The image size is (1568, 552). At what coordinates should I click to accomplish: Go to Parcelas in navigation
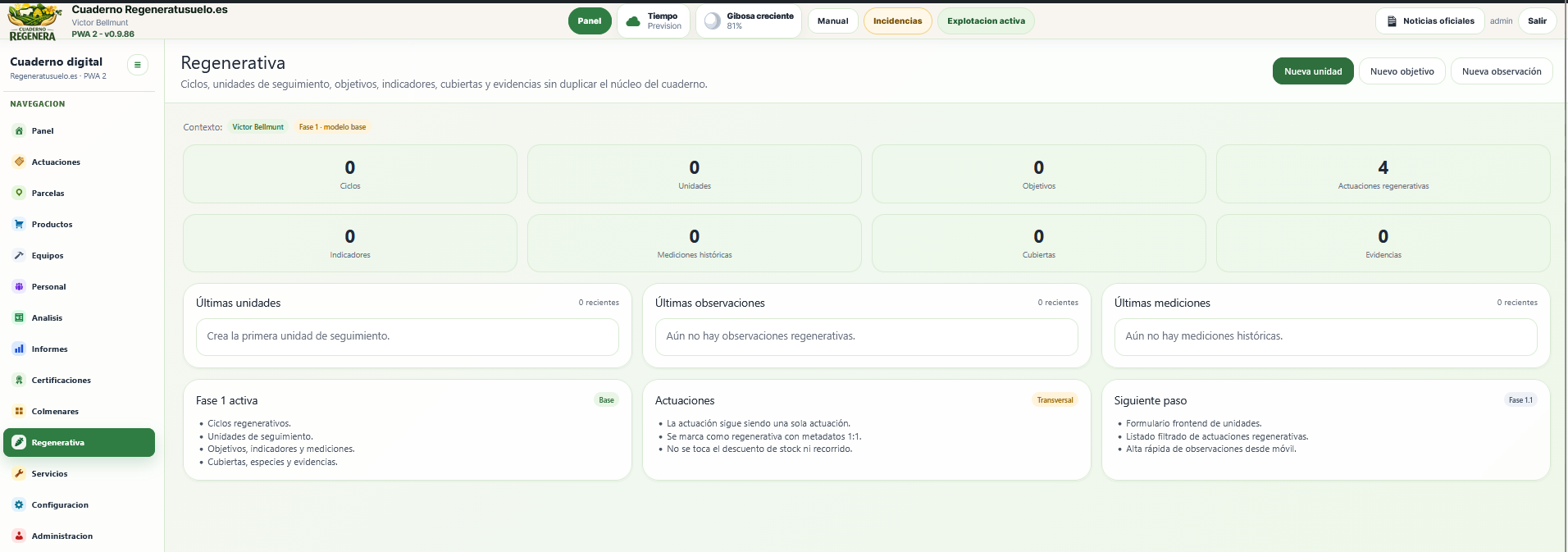79,193
